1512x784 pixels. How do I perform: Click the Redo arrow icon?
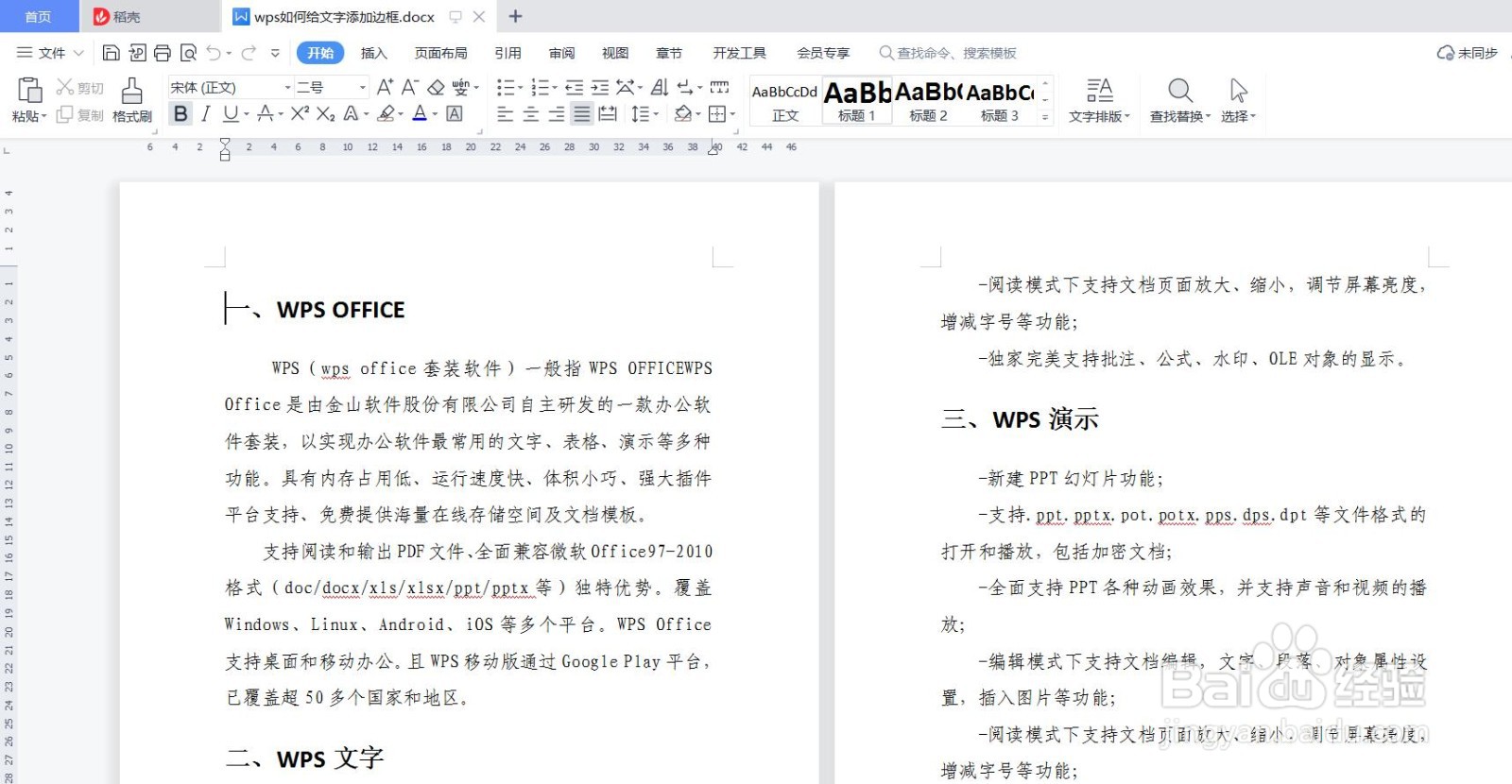[249, 53]
